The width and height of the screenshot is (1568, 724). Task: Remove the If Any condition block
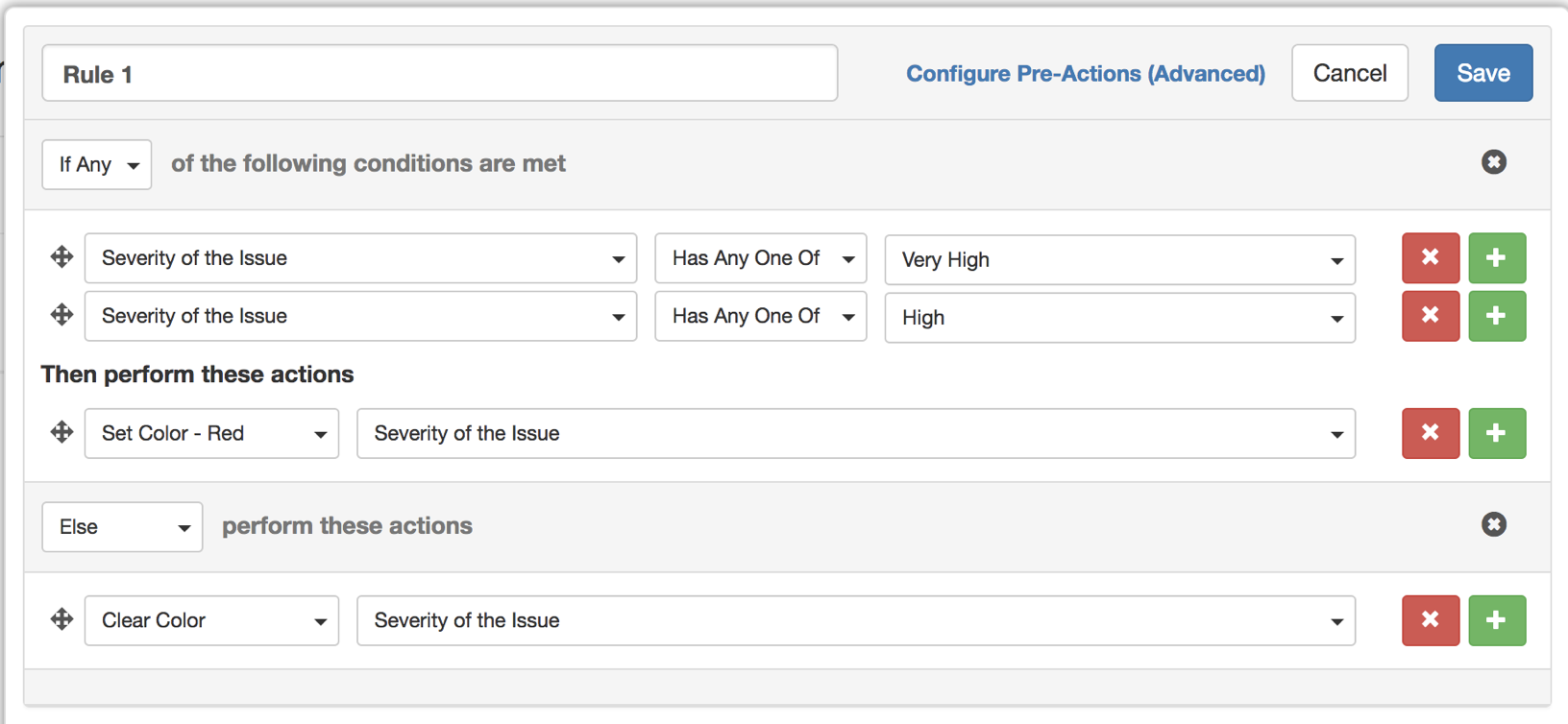1493,162
